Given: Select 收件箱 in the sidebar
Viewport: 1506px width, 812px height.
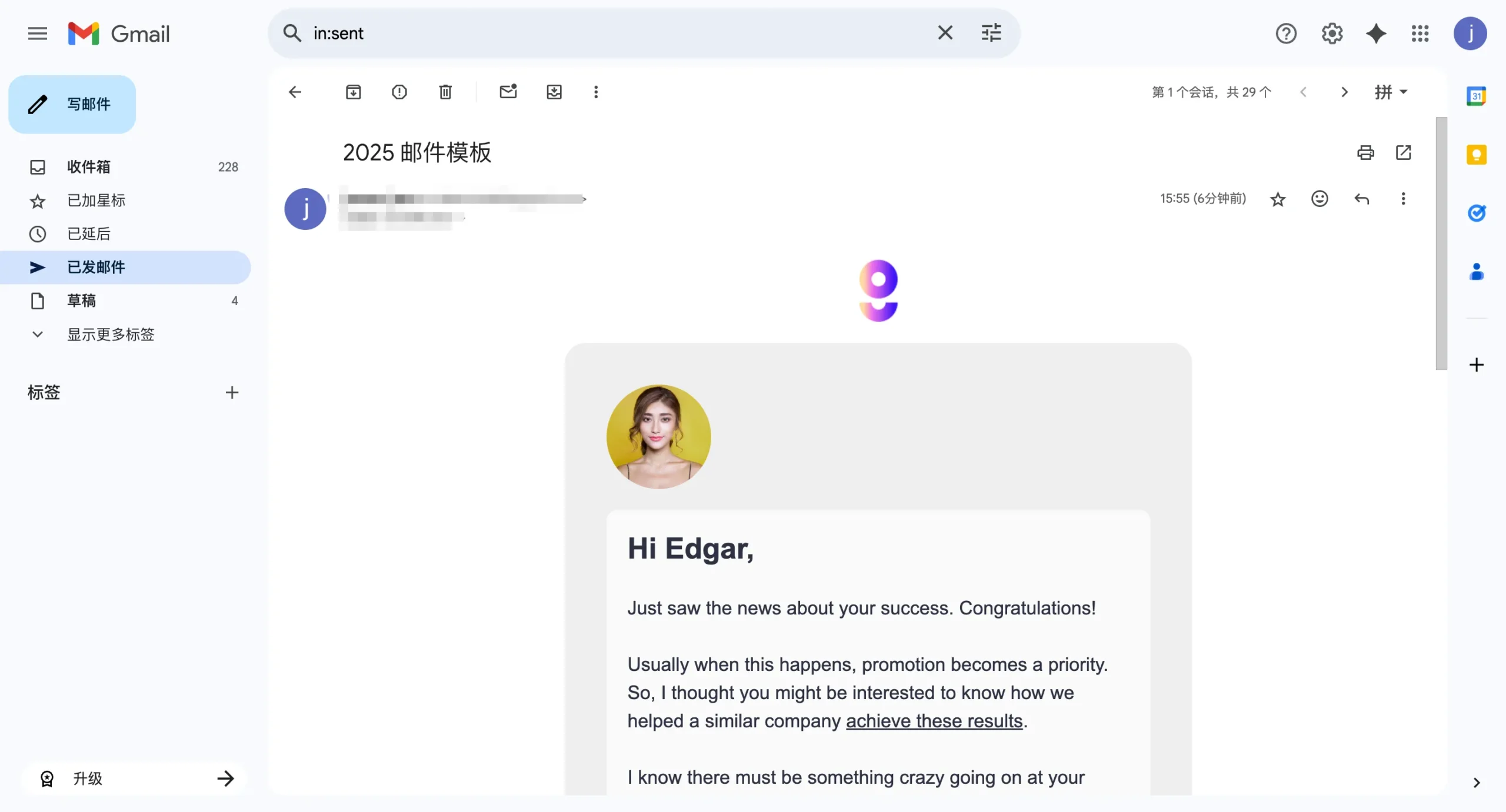Looking at the screenshot, I should [89, 167].
